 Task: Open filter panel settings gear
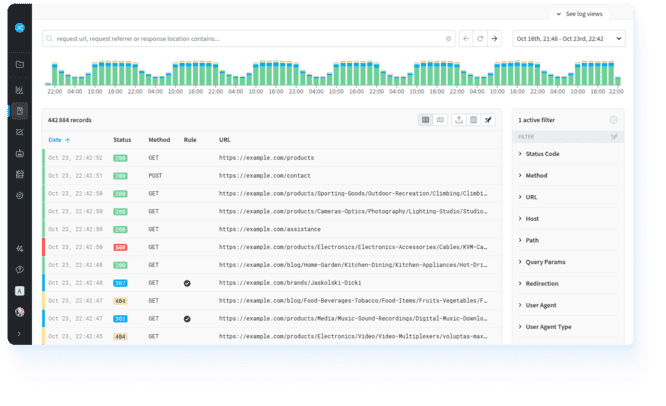pyautogui.click(x=614, y=120)
